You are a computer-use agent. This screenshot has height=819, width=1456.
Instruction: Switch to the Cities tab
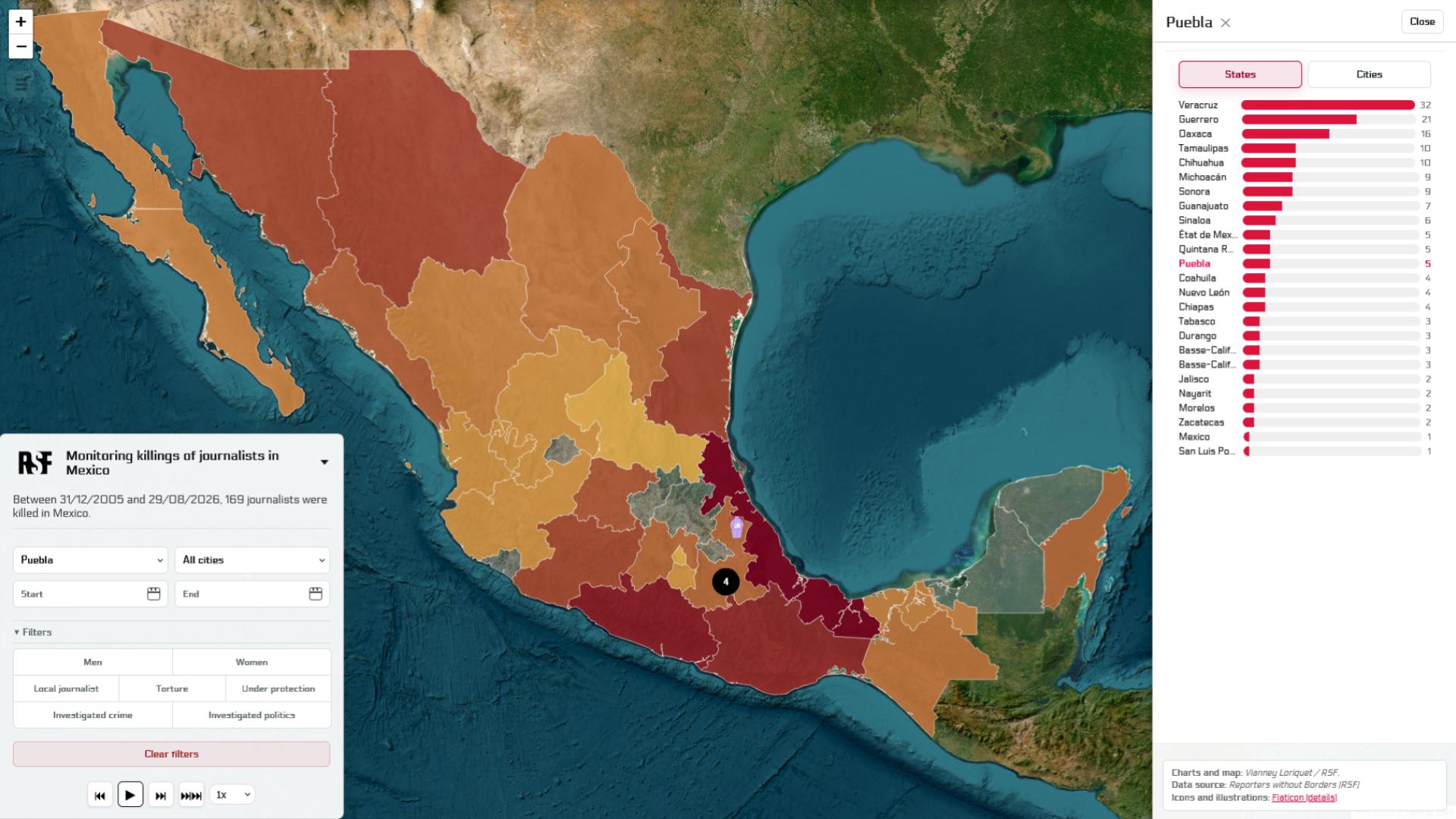coord(1369,74)
